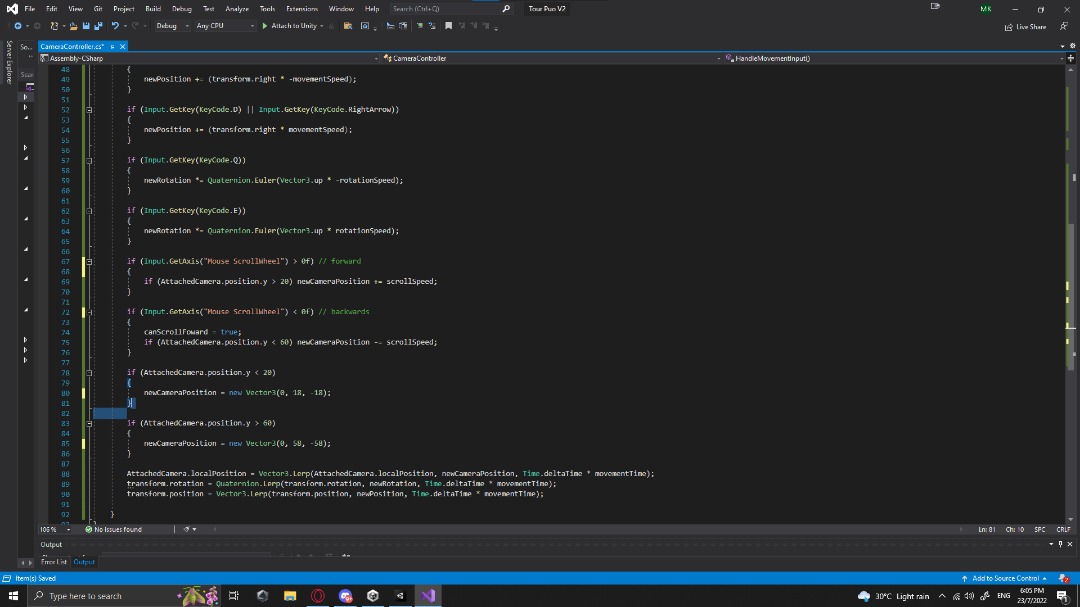1080x607 pixels.
Task: Click Add to Source Control button
Action: 1003,578
